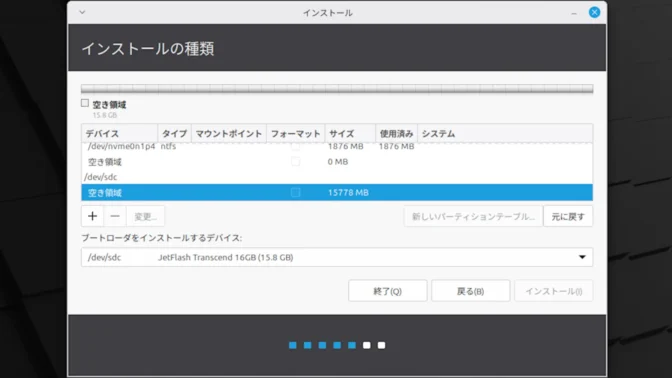The width and height of the screenshot is (672, 378).
Task: Click the マウントポイント column header
Action: pos(229,134)
